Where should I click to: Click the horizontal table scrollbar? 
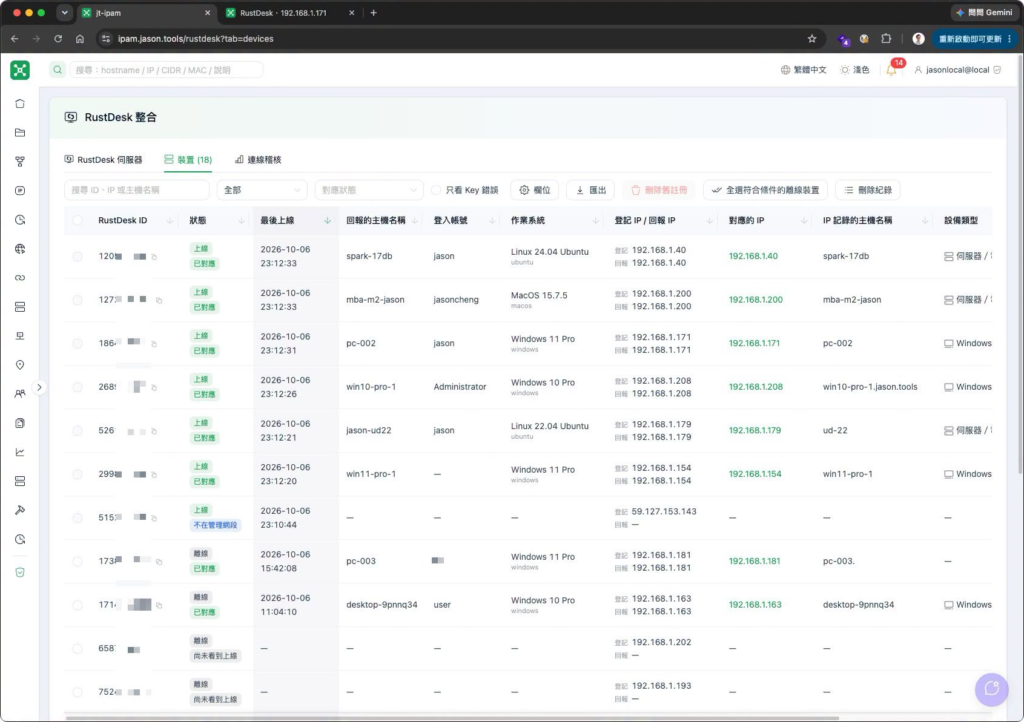click(452, 717)
